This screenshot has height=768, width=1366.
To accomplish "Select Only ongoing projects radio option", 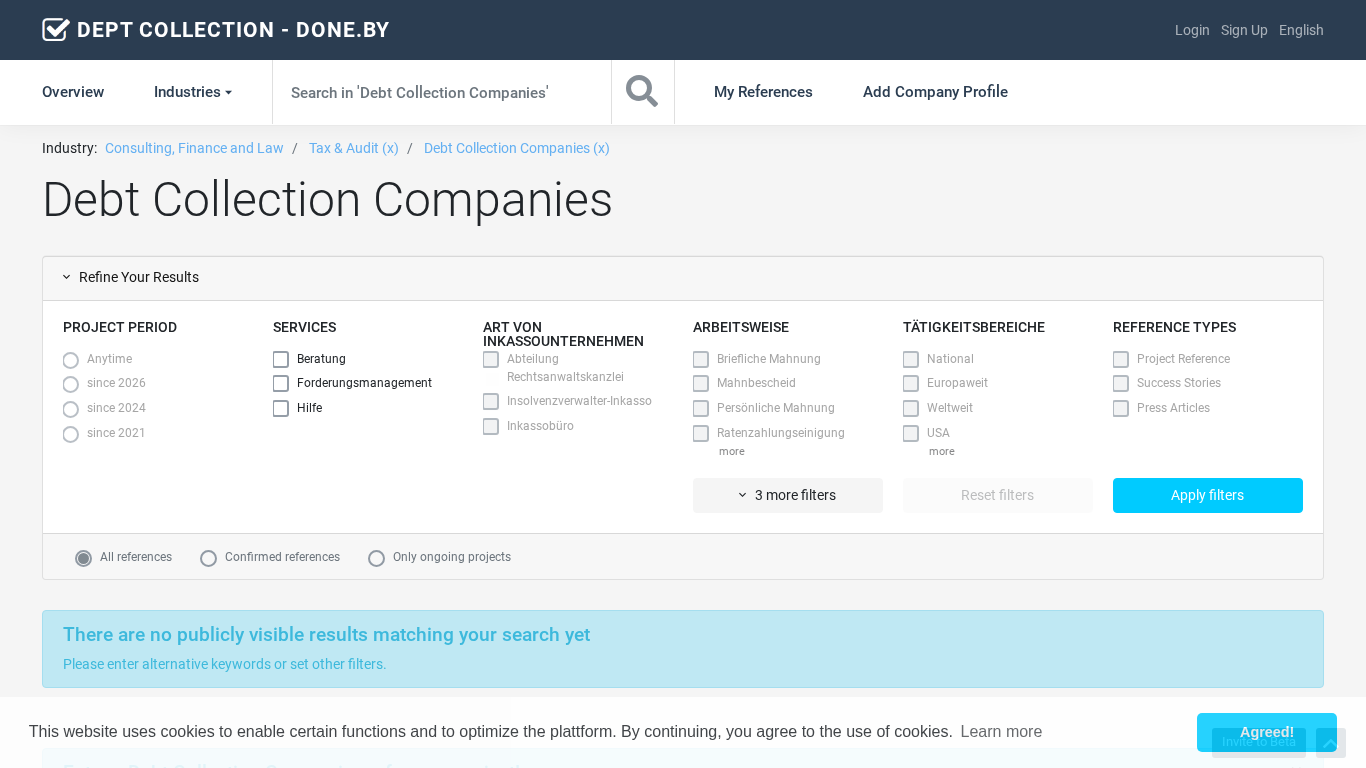I will [x=376, y=558].
